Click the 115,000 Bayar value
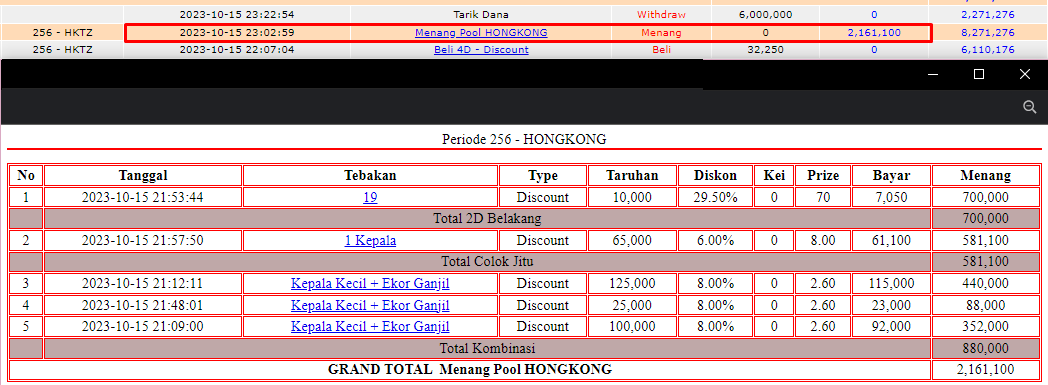Viewport: 1048px width, 385px height. 891,283
